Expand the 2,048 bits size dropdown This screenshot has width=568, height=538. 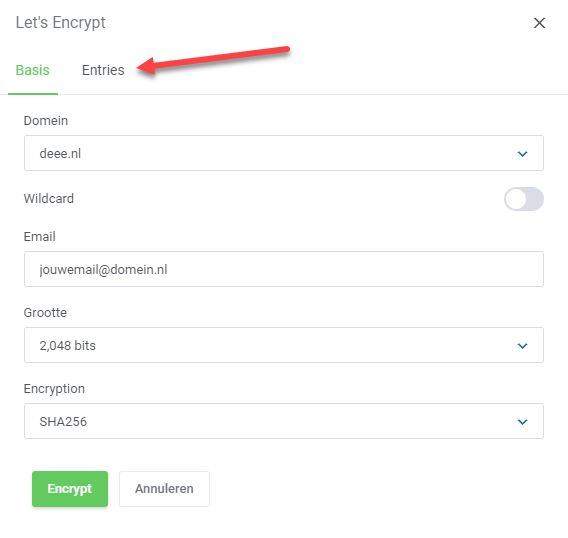click(x=284, y=345)
